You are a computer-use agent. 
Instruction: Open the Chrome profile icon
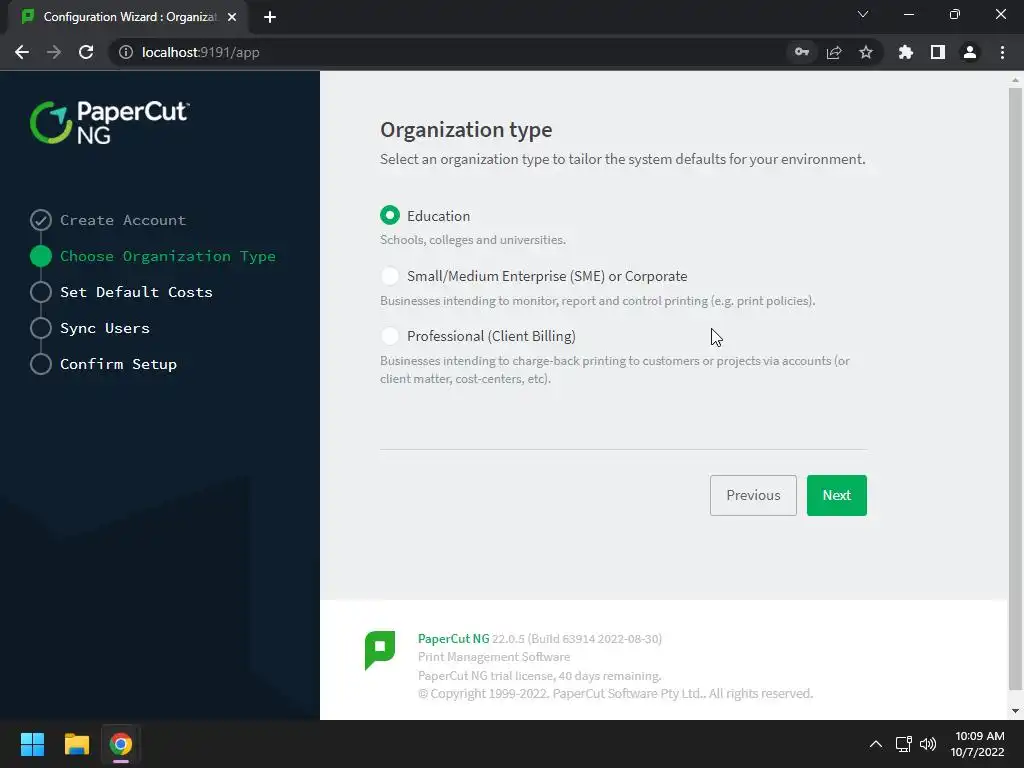pos(970,52)
